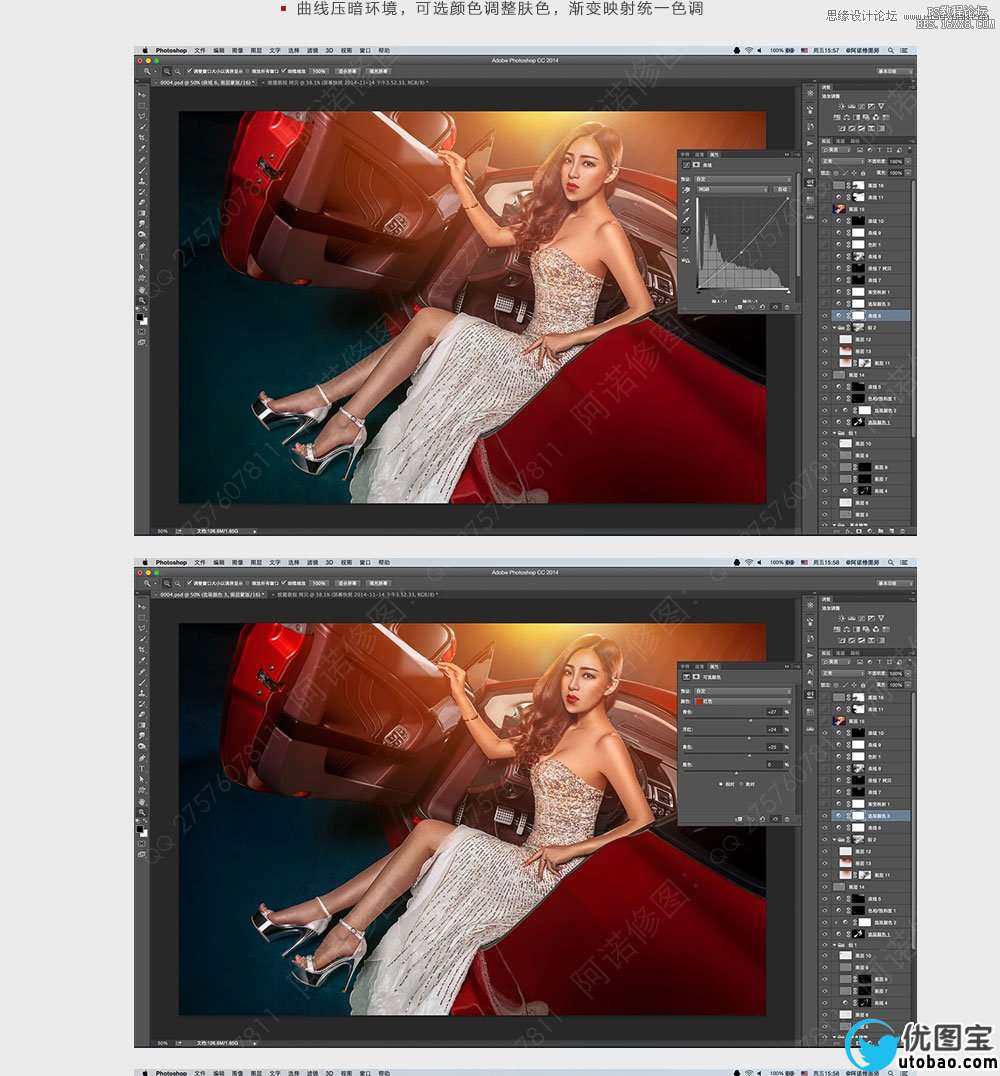The width and height of the screenshot is (1000, 1076).
Task: Choose the draw-curve pencil in the Curves panel
Action: 685,239
